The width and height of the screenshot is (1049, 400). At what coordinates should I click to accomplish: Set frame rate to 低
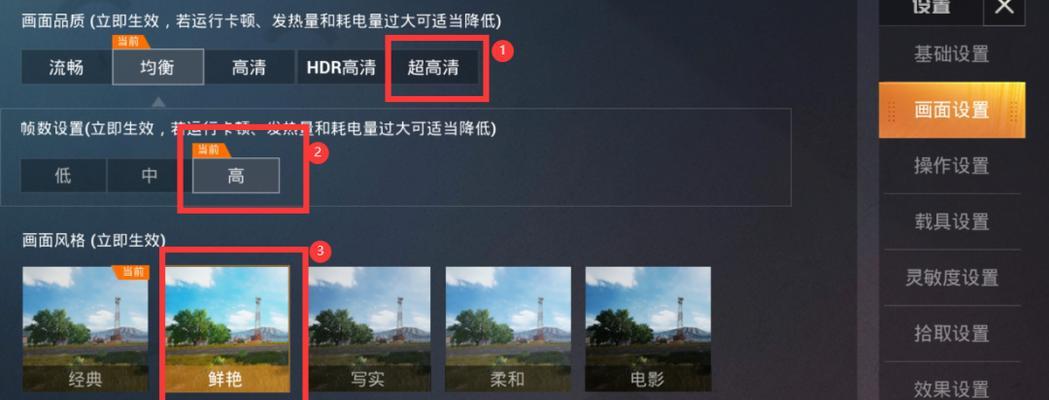tap(63, 176)
